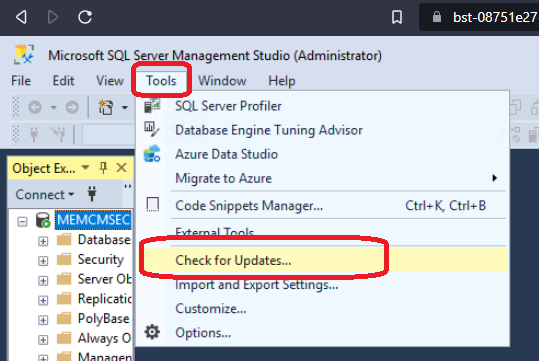Open Import and Export Settings
Screen dimensions: 539x361
tap(323, 285)
